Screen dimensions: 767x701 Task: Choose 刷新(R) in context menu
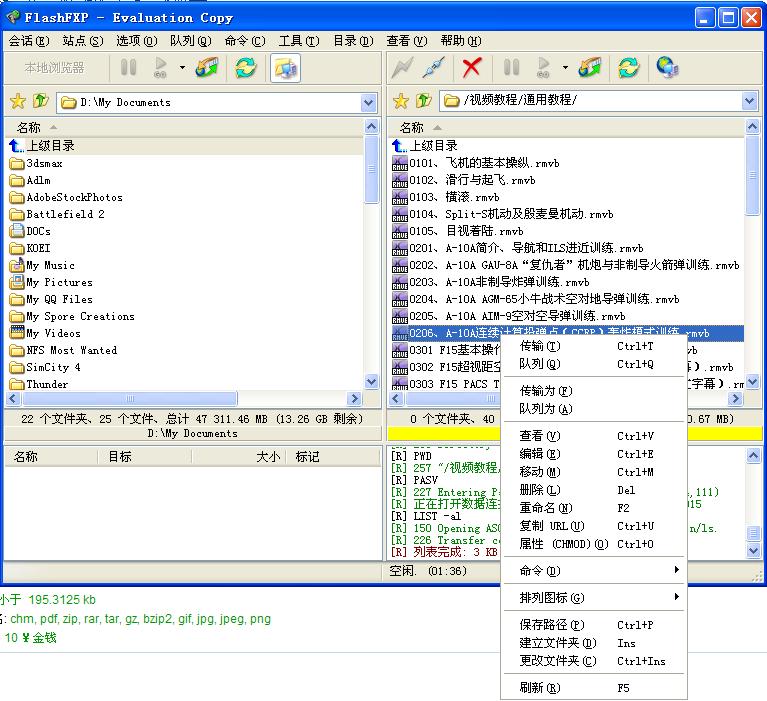point(594,688)
